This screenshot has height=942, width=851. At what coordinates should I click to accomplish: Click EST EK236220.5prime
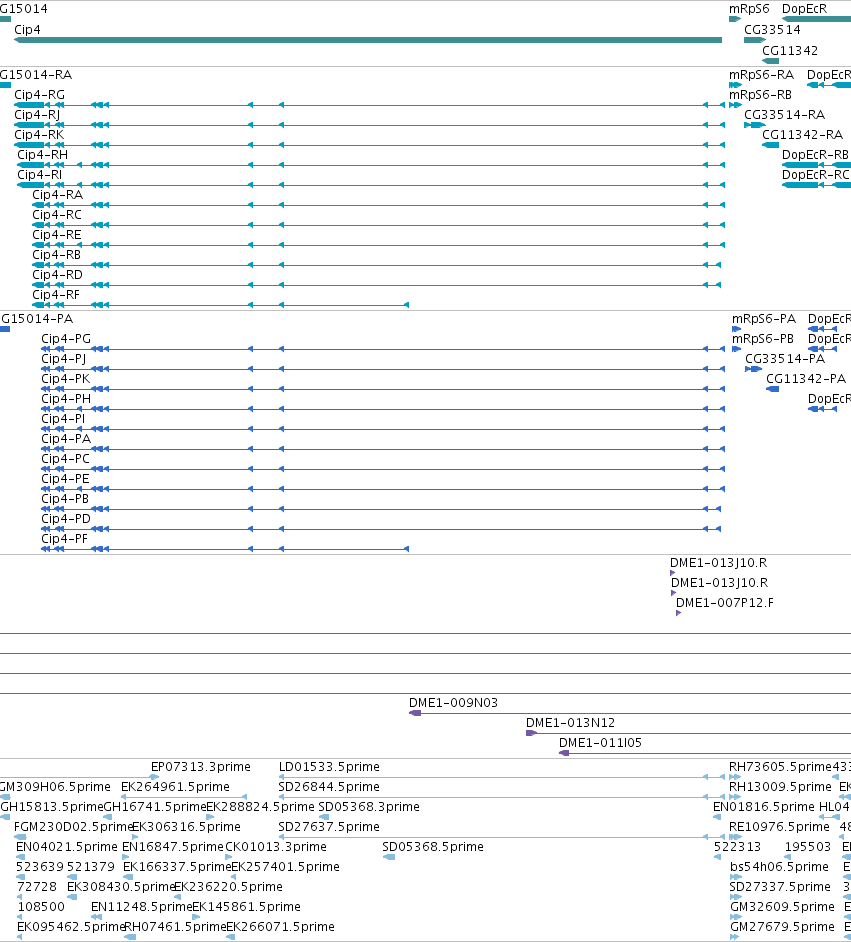tap(228, 887)
